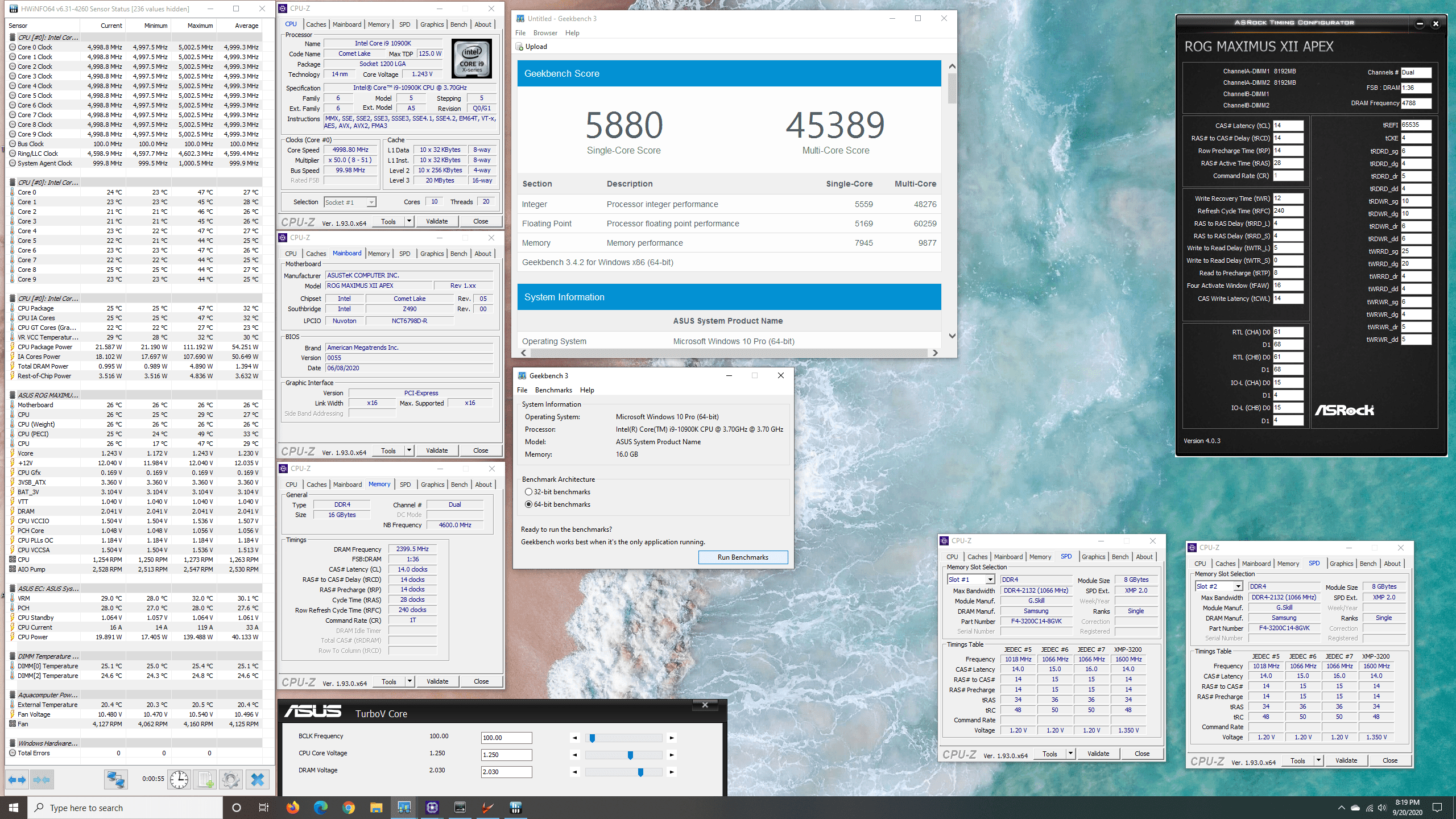Screen dimensions: 1456x819
Task: Expand Slot #2 memory slot dropdown
Action: tap(1238, 586)
